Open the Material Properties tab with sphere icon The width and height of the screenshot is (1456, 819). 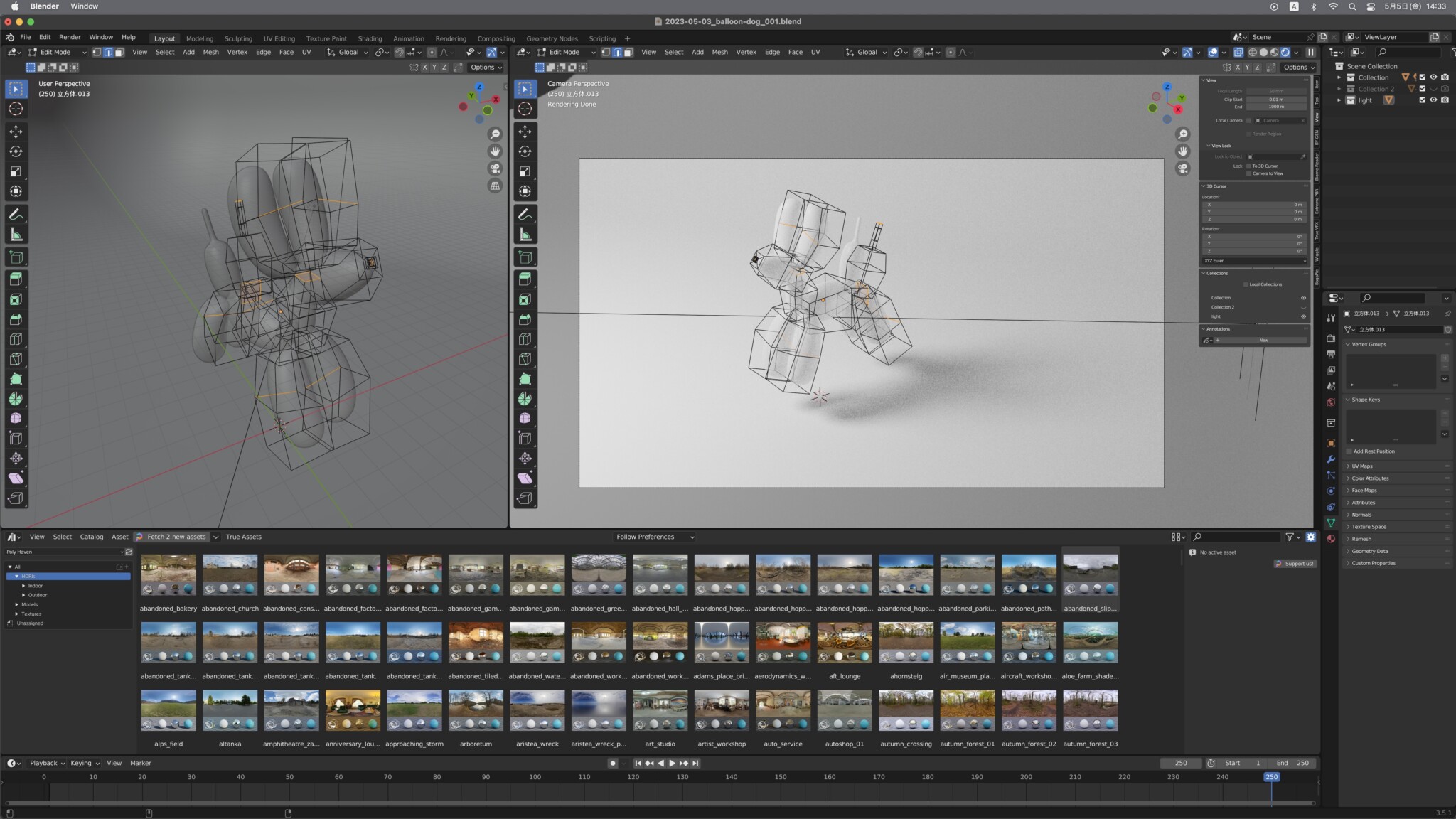coord(1332,538)
